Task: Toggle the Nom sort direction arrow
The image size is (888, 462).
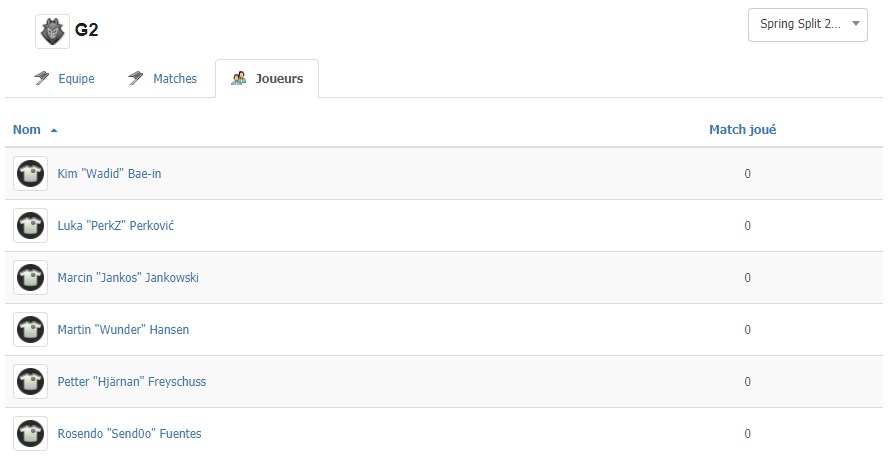Action: [54, 130]
